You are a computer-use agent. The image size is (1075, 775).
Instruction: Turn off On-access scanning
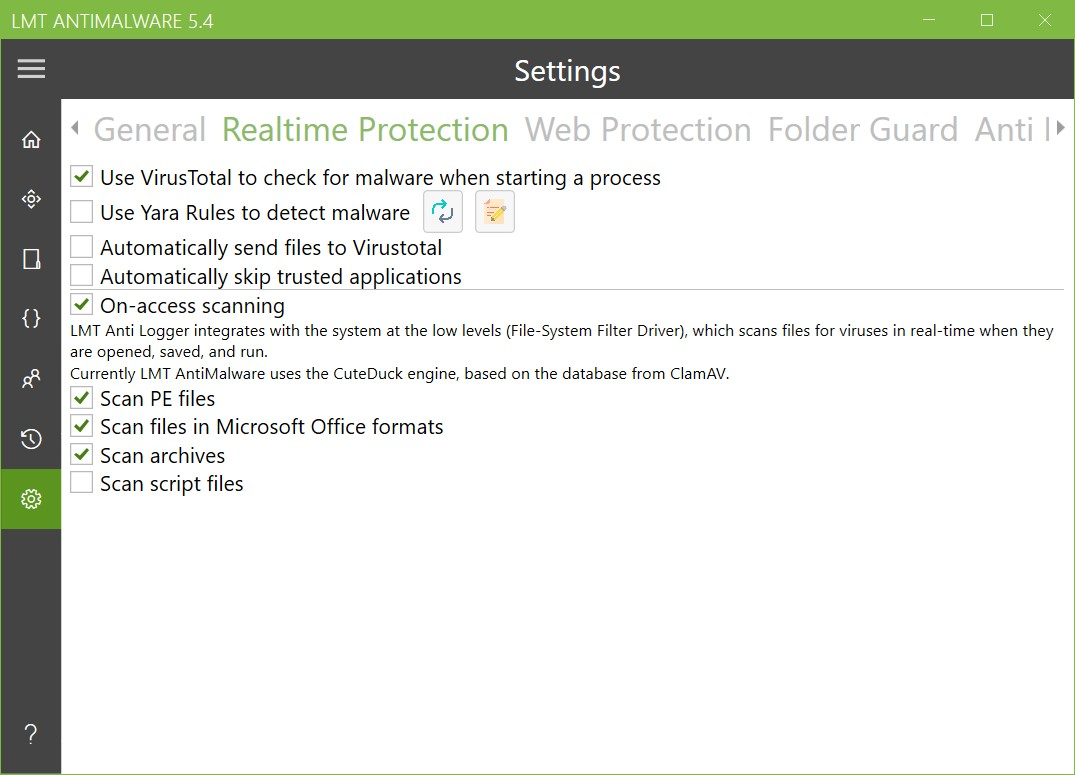[82, 305]
